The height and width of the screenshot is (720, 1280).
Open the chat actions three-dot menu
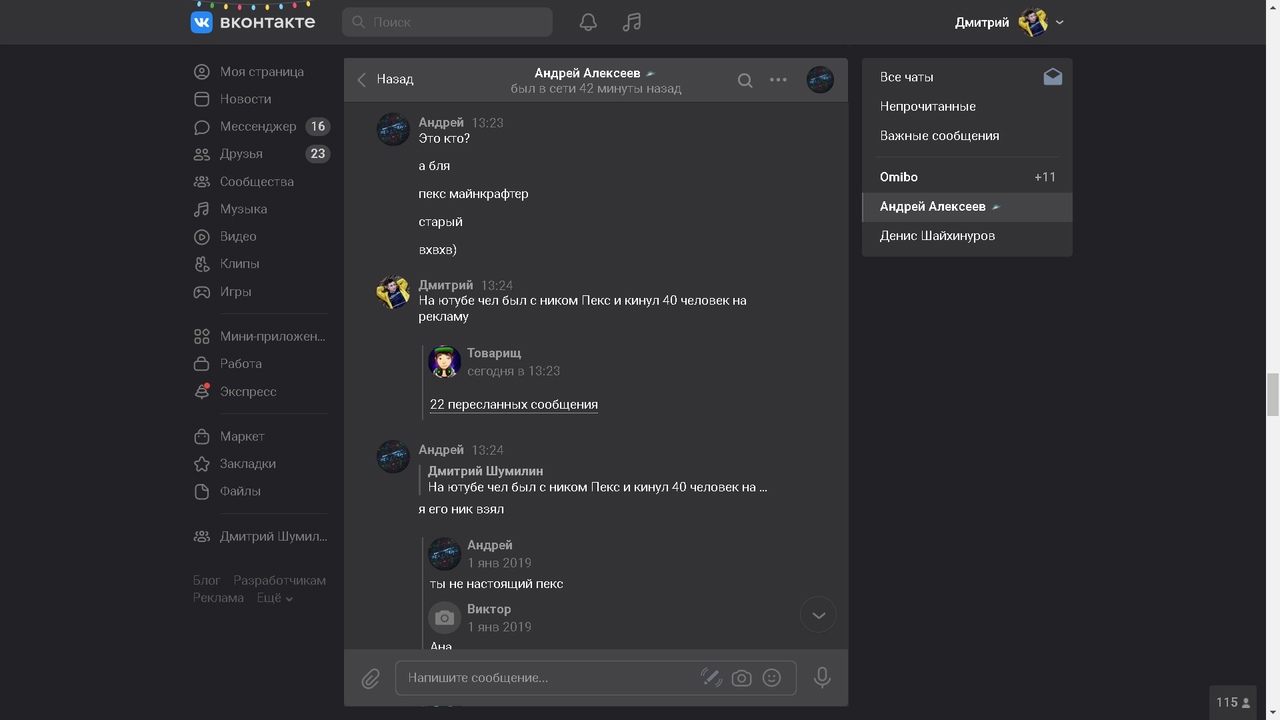(x=778, y=80)
